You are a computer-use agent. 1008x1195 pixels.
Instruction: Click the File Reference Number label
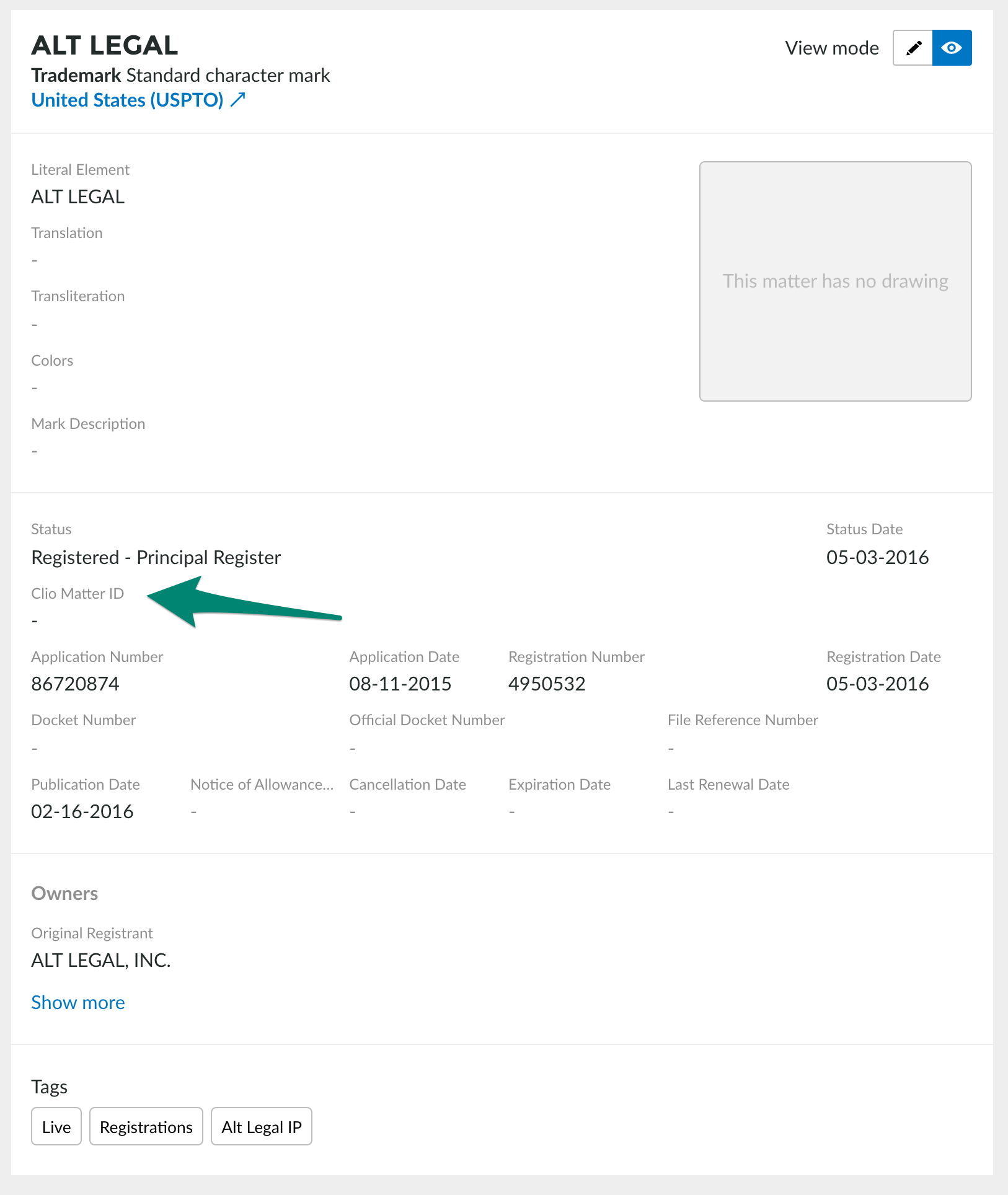(743, 720)
